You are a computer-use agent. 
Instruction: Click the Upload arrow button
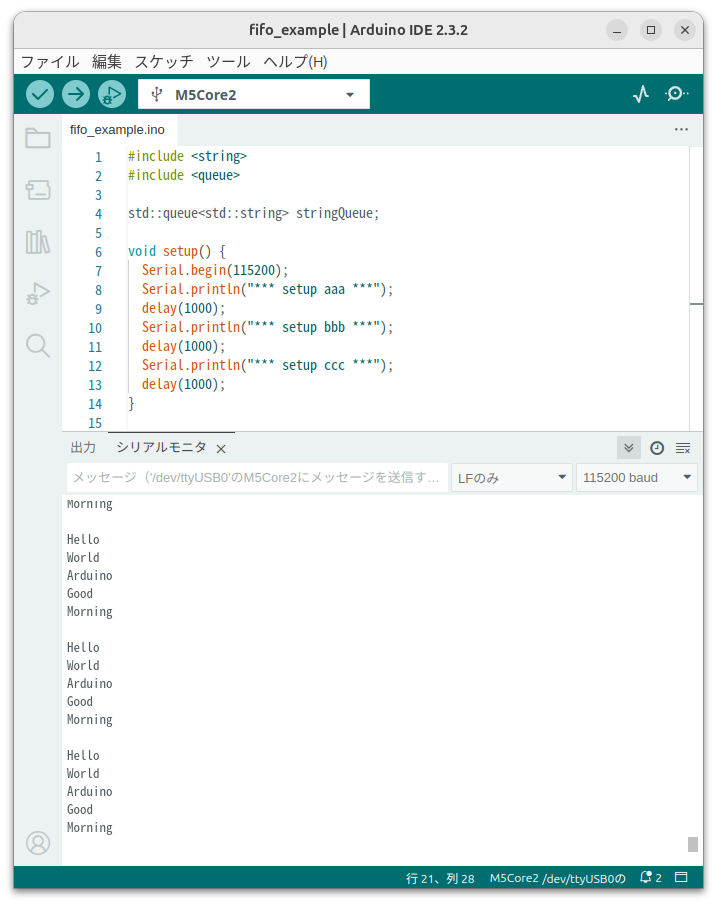click(76, 94)
